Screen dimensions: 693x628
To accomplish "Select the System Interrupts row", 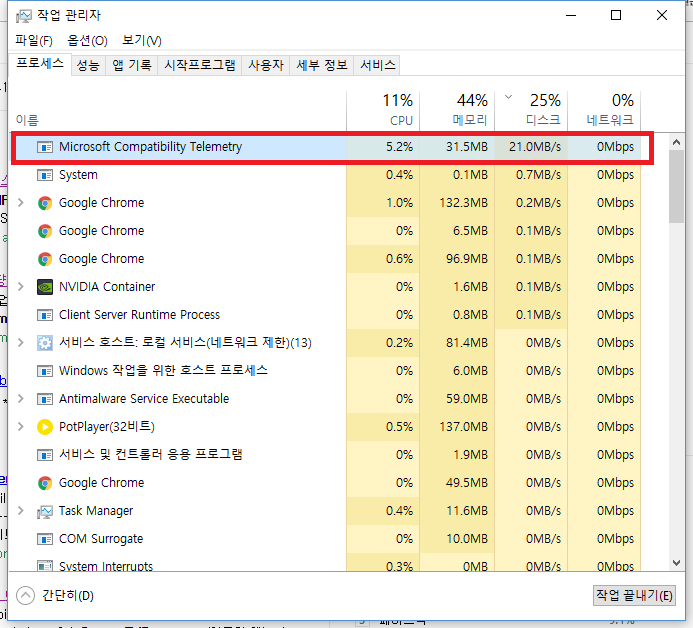I will click(x=326, y=564).
